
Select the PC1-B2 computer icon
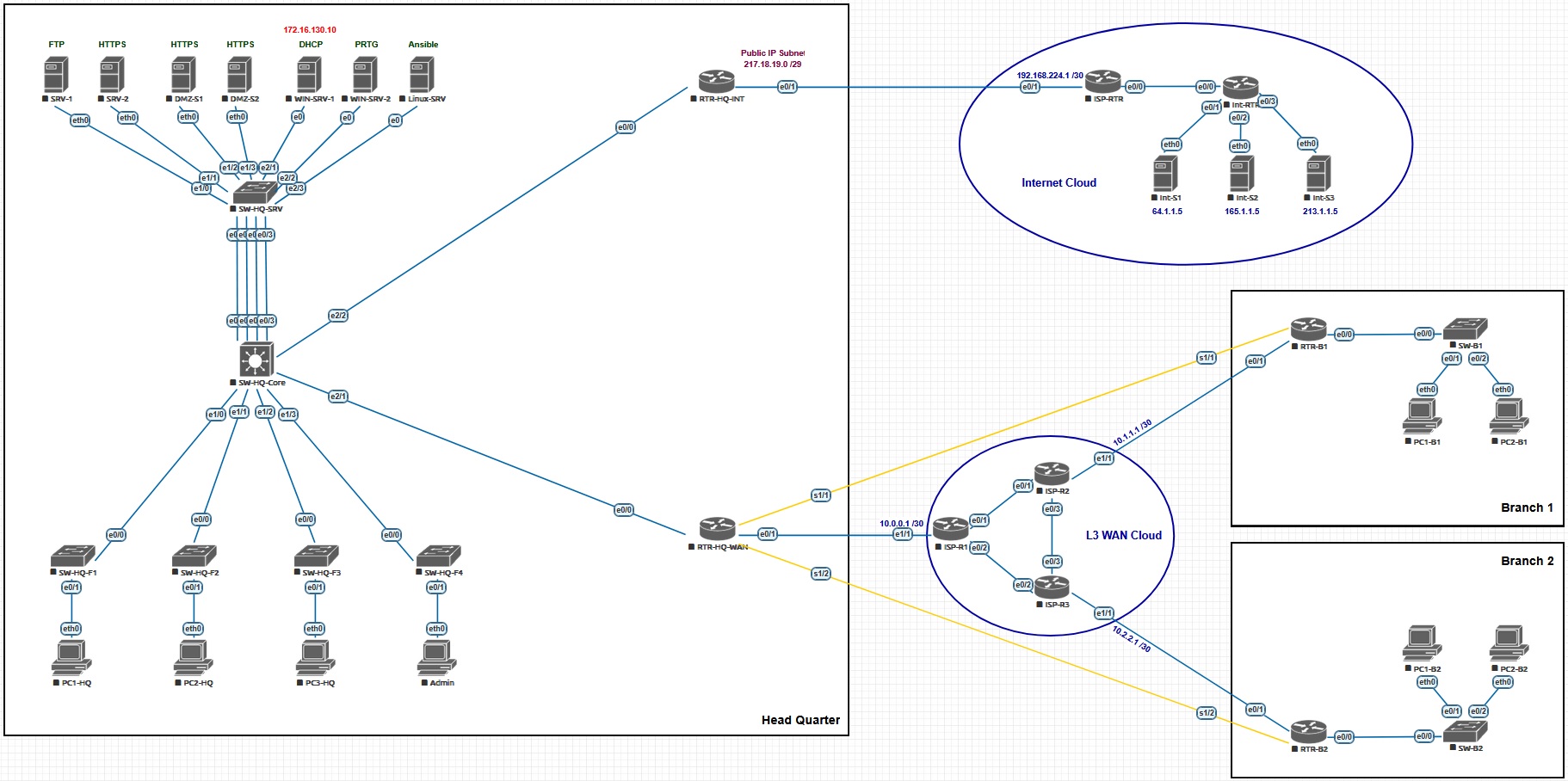click(1422, 644)
